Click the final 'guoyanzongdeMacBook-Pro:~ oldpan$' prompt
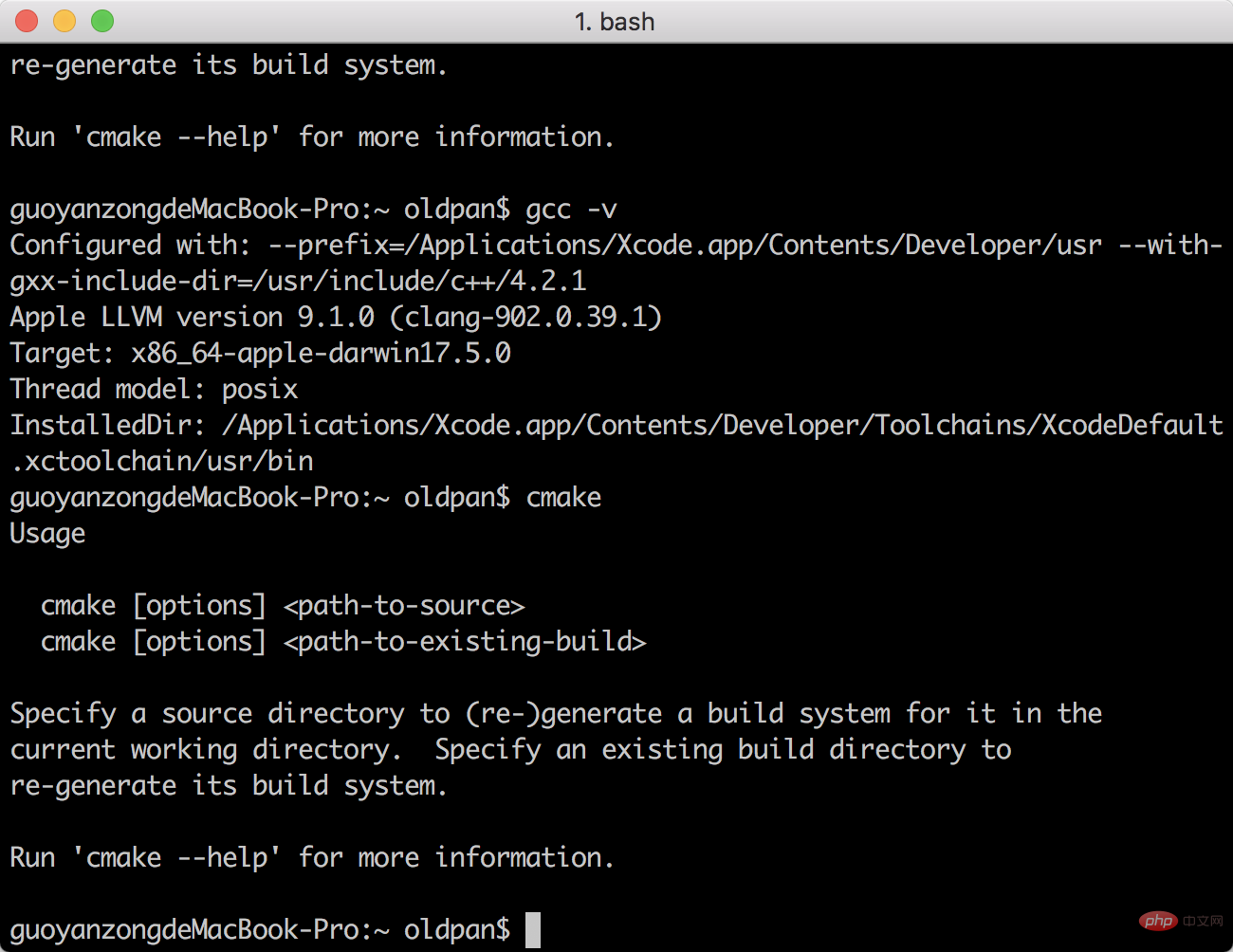The width and height of the screenshot is (1233, 952). (x=260, y=930)
